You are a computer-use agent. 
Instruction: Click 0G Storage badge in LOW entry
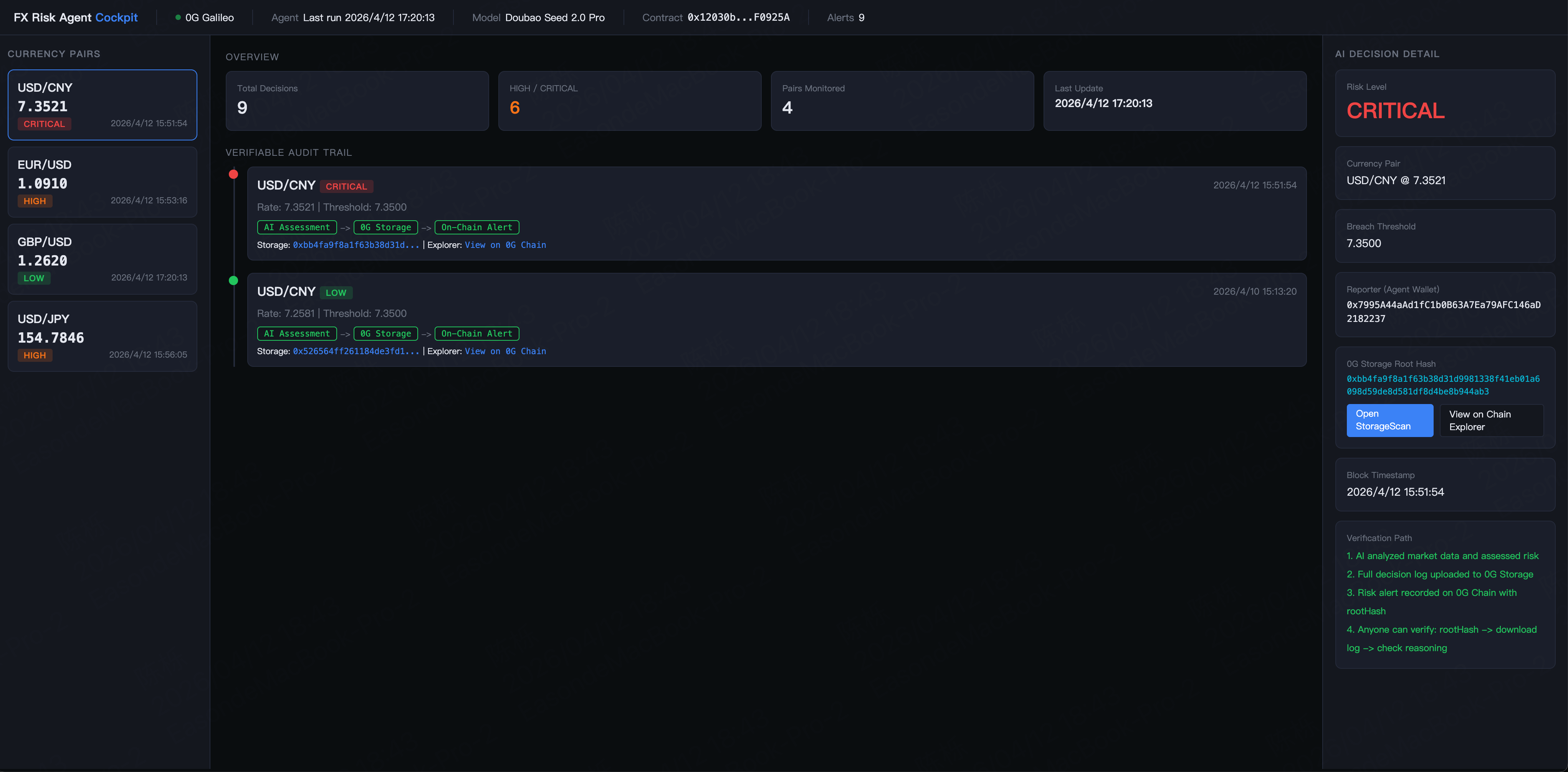coord(385,334)
